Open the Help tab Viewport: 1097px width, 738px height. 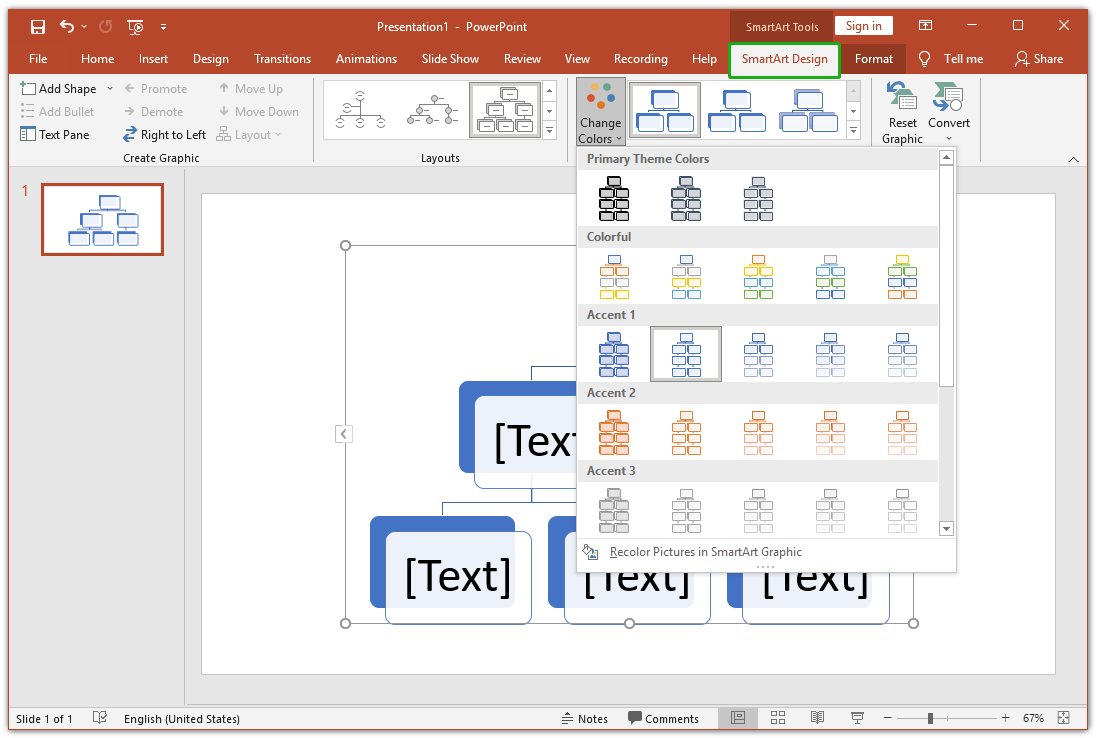click(704, 59)
